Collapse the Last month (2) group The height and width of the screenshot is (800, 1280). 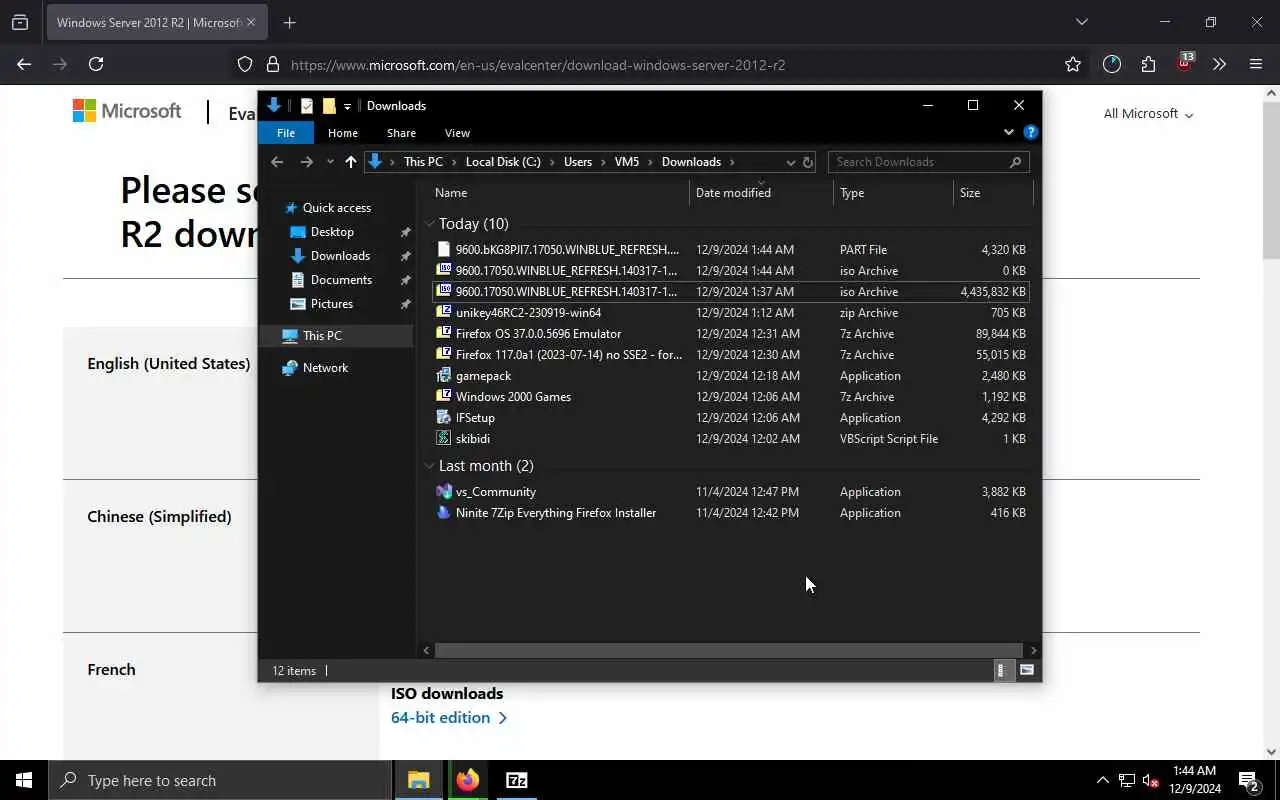pyautogui.click(x=430, y=466)
